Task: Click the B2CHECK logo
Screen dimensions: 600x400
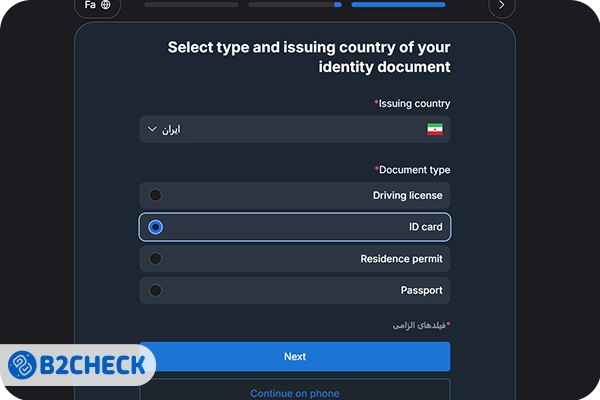Action: click(78, 364)
